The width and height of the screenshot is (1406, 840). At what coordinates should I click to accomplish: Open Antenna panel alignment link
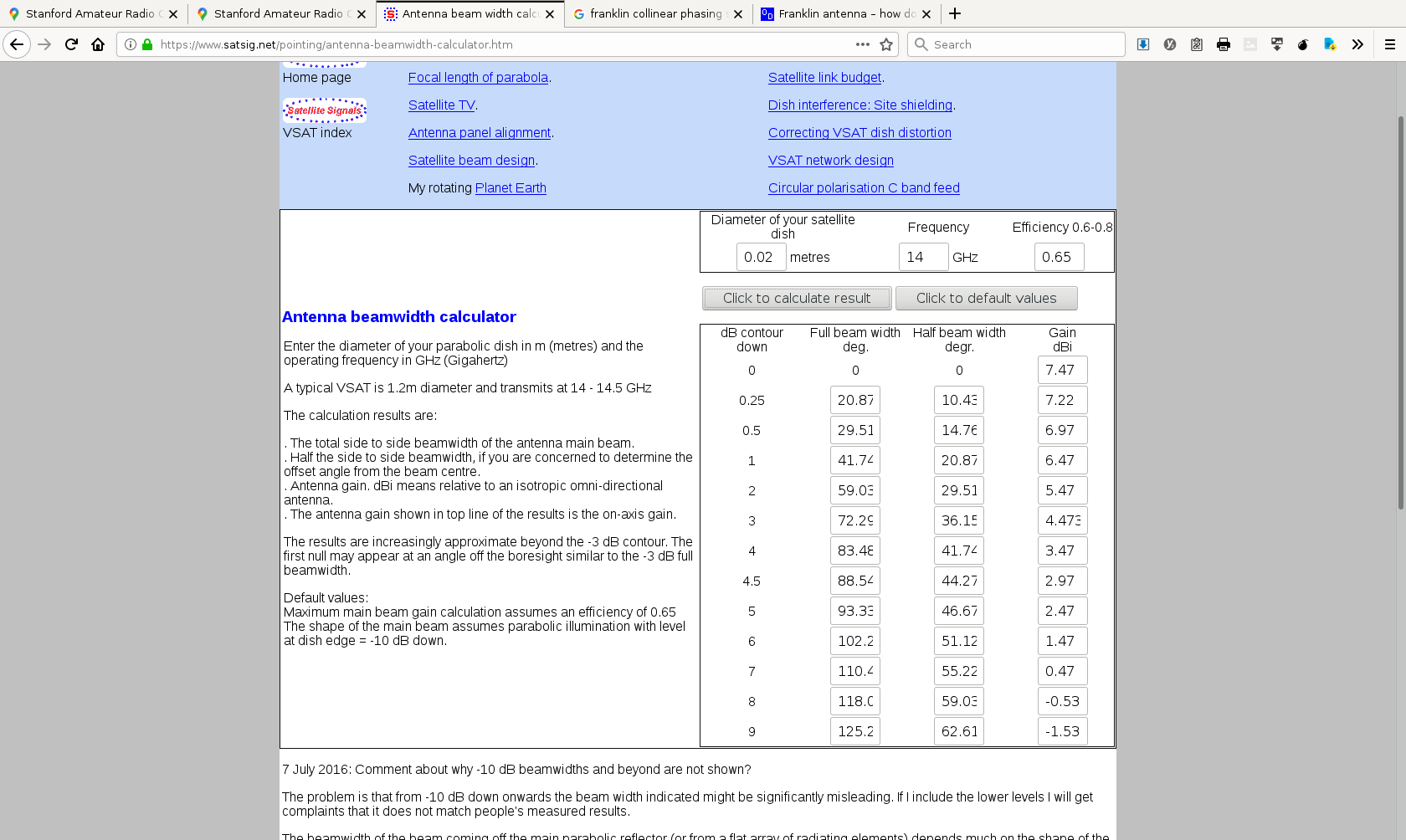coord(480,133)
